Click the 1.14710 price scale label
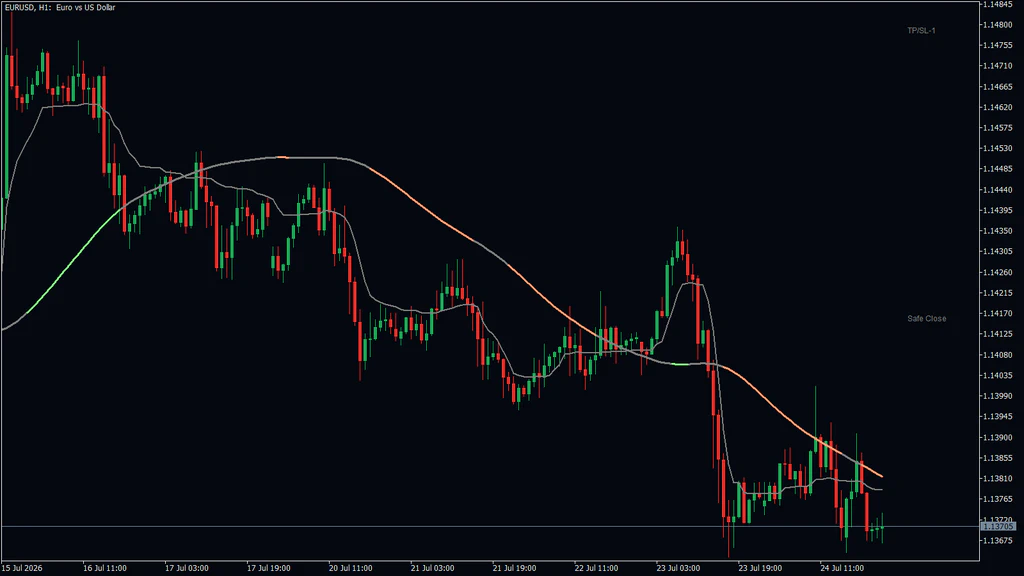The image size is (1024, 576). (997, 66)
